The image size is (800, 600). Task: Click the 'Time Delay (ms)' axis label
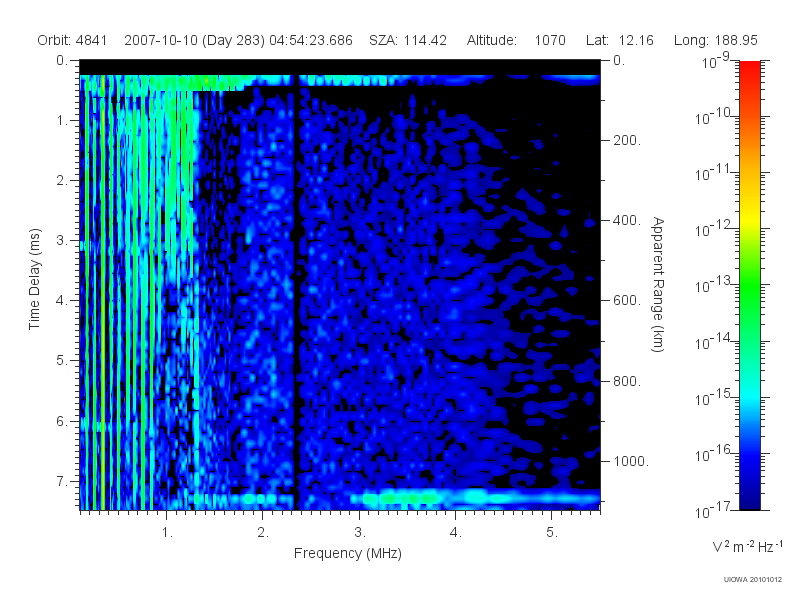34,279
